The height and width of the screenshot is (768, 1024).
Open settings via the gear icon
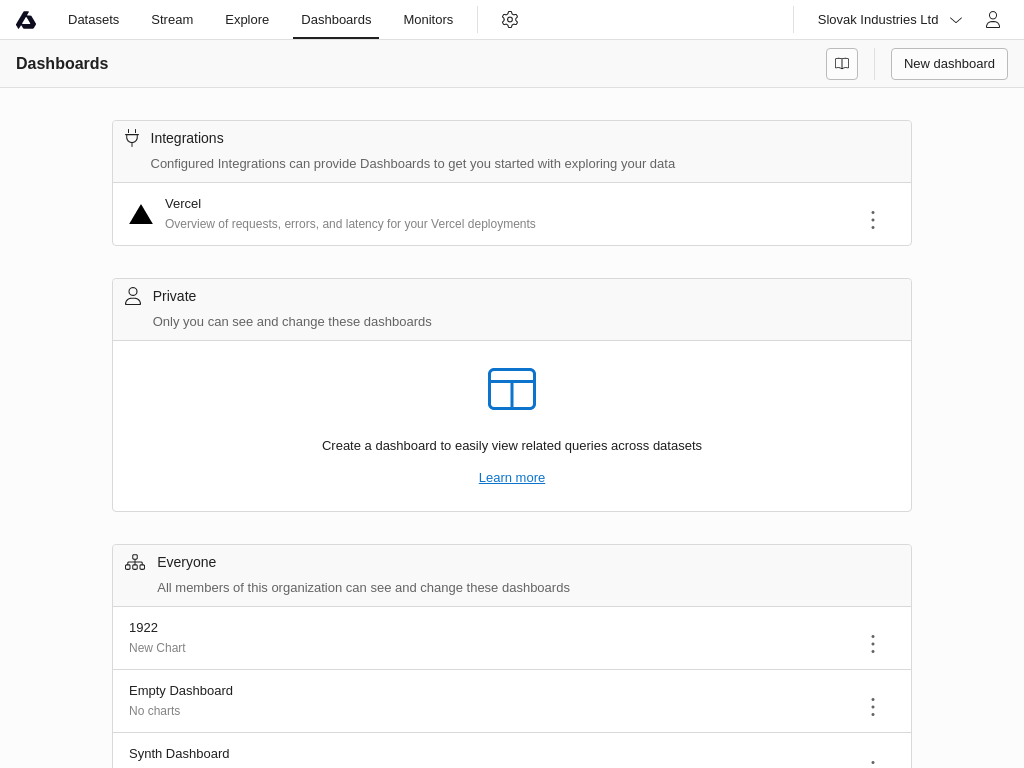pos(510,20)
